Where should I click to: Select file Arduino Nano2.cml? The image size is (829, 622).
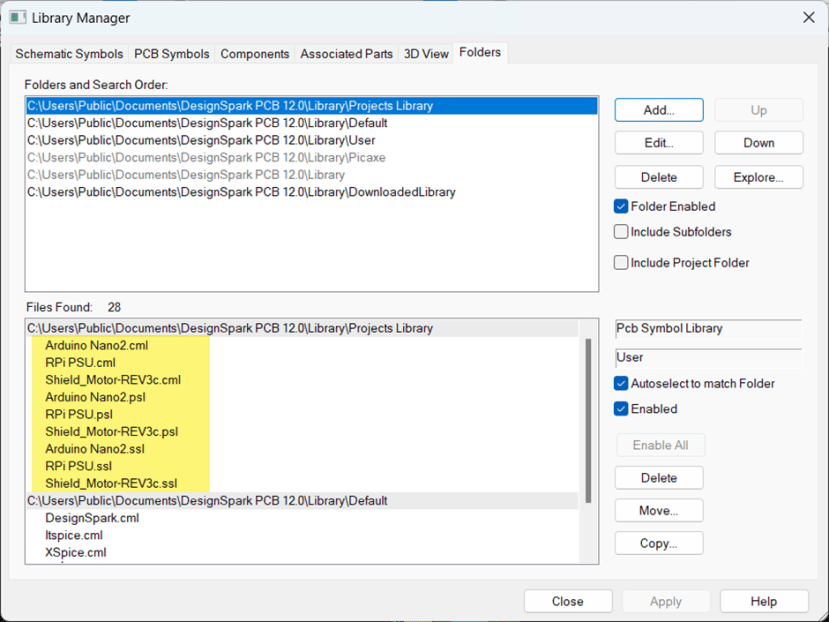pos(97,345)
